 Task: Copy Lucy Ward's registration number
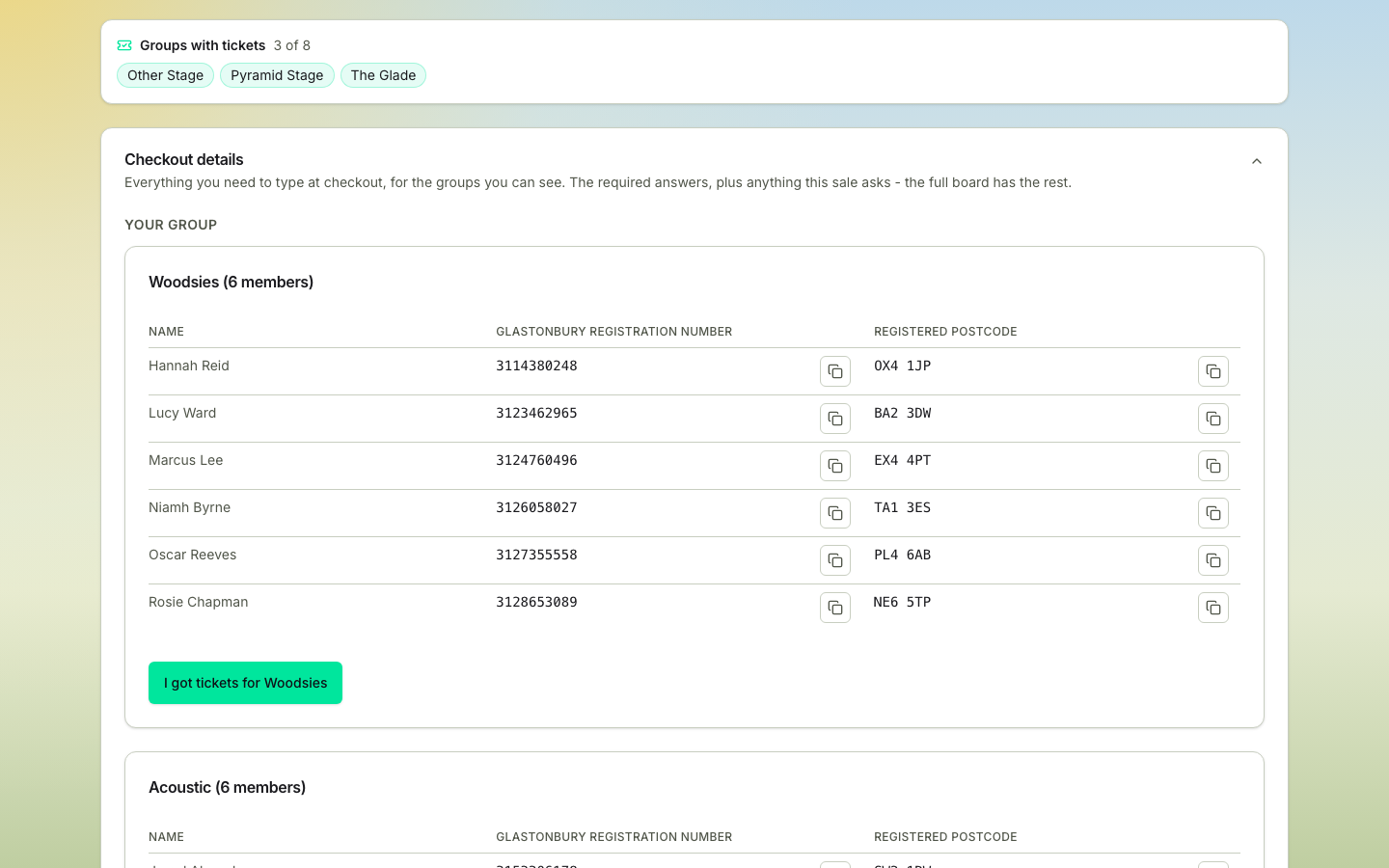click(835, 419)
